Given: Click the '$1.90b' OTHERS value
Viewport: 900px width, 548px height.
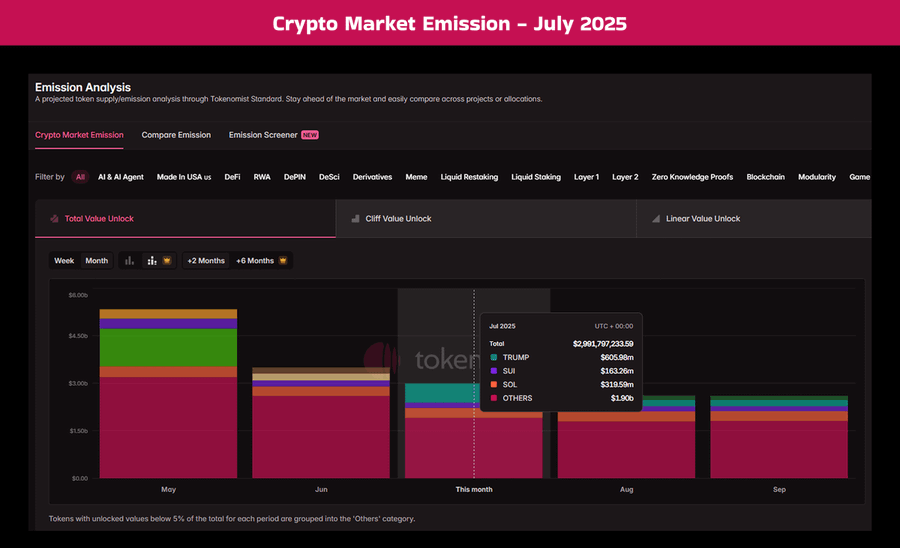Looking at the screenshot, I should click(x=622, y=398).
